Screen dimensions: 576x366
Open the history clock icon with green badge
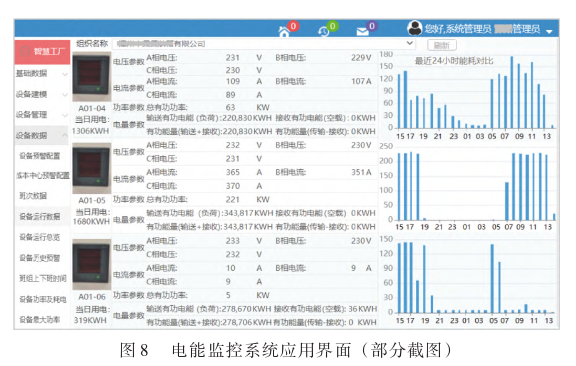[x=323, y=32]
